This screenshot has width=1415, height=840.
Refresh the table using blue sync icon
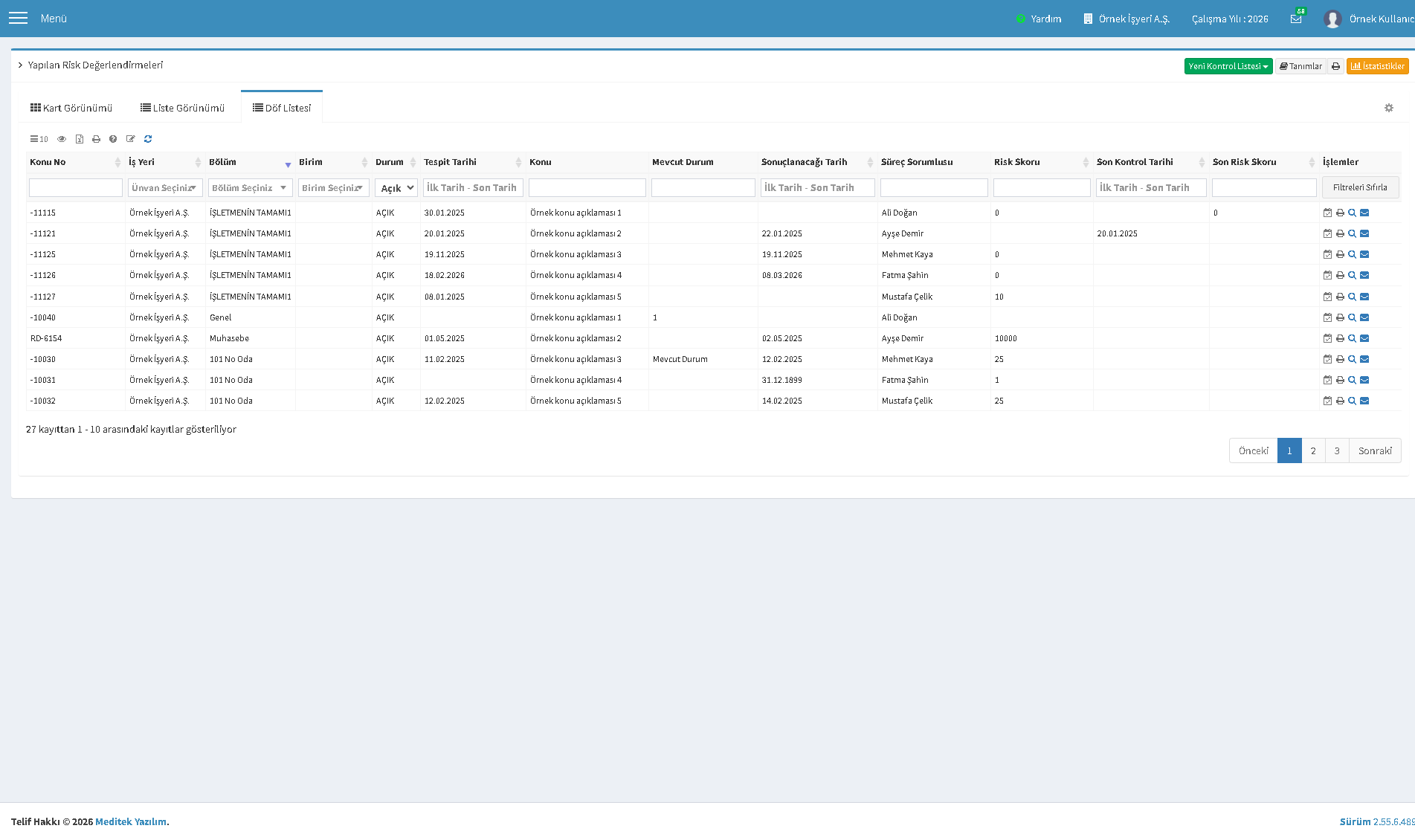(148, 139)
